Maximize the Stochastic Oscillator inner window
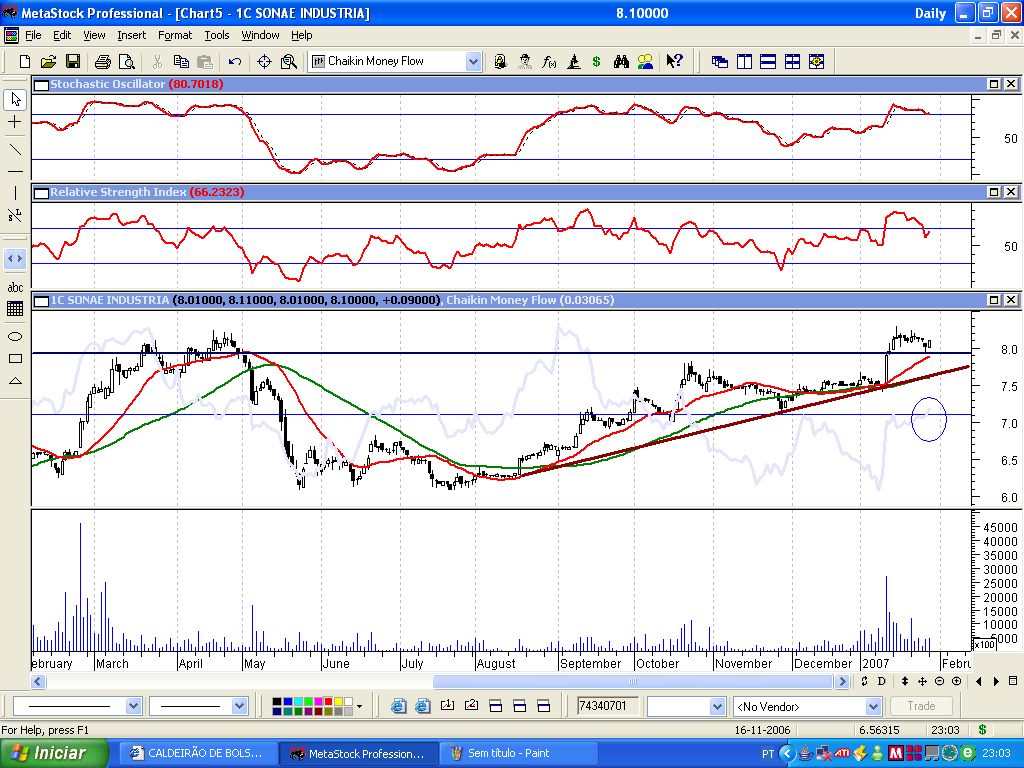 tap(995, 85)
